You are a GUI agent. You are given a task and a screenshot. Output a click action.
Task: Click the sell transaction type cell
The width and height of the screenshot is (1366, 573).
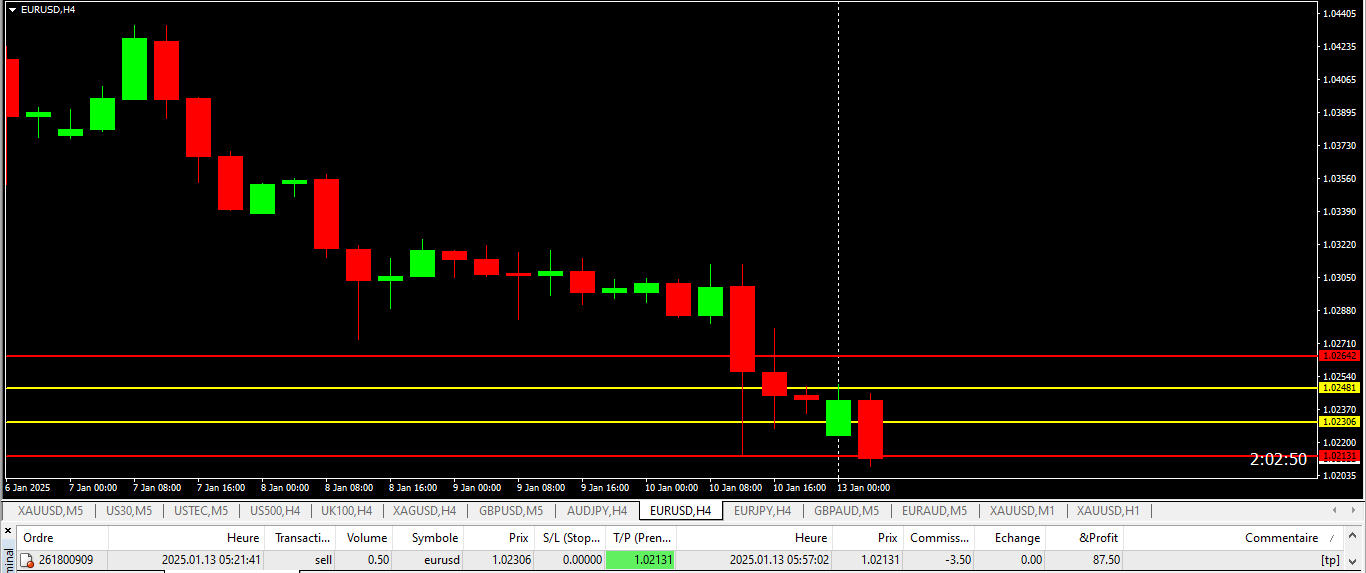pyautogui.click(x=323, y=560)
